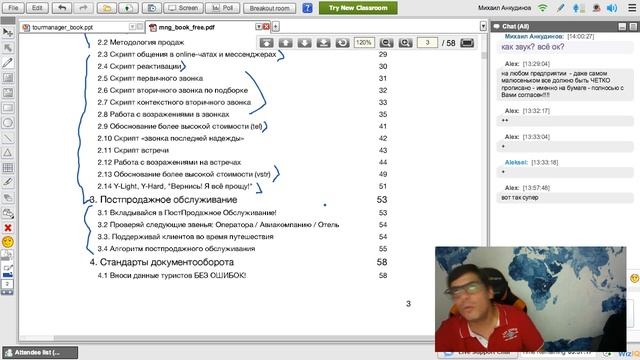Go to first page of PDF
This screenshot has height=360, width=640.
267,43
